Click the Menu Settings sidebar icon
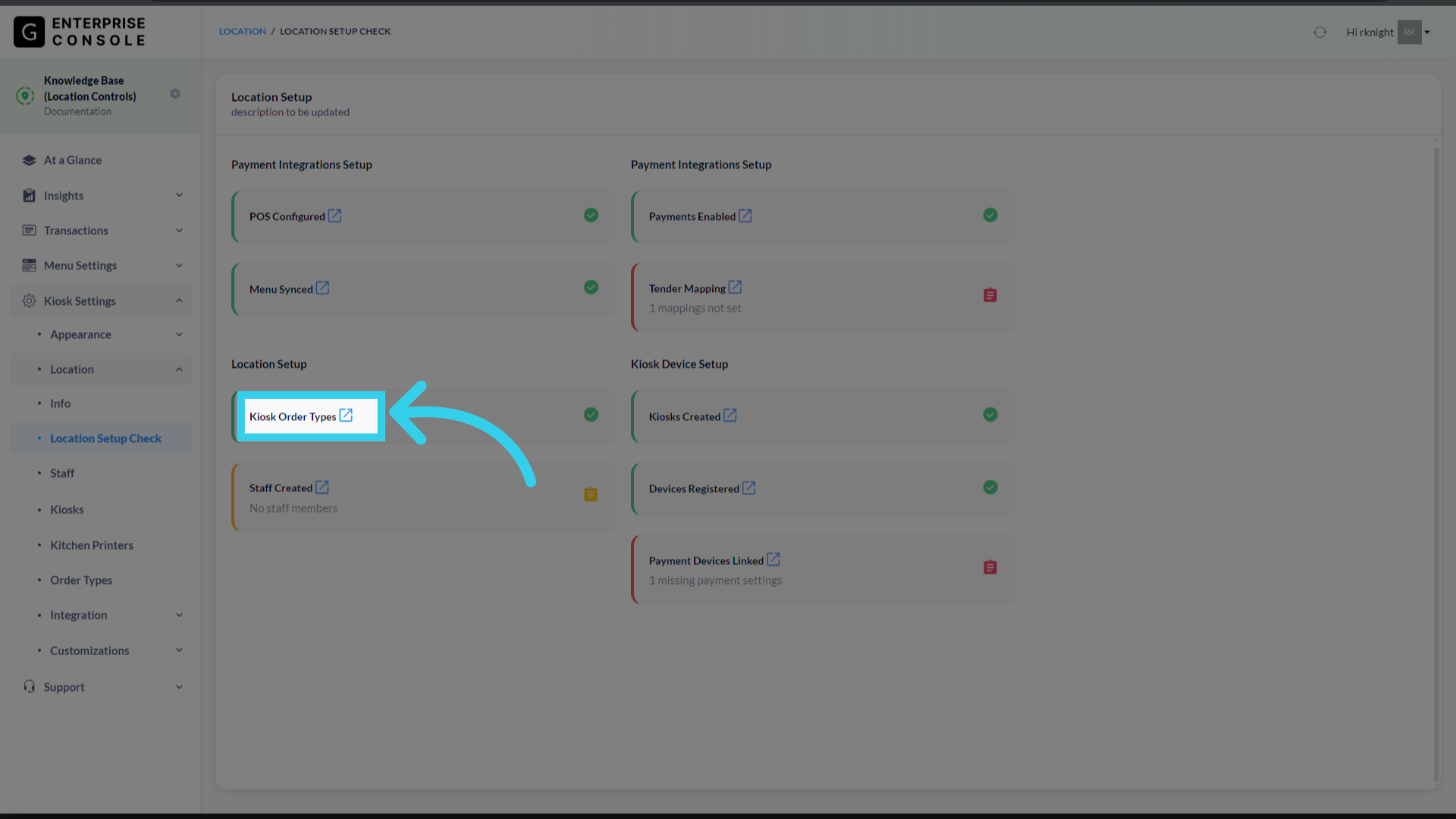This screenshot has height=819, width=1456. pos(29,265)
